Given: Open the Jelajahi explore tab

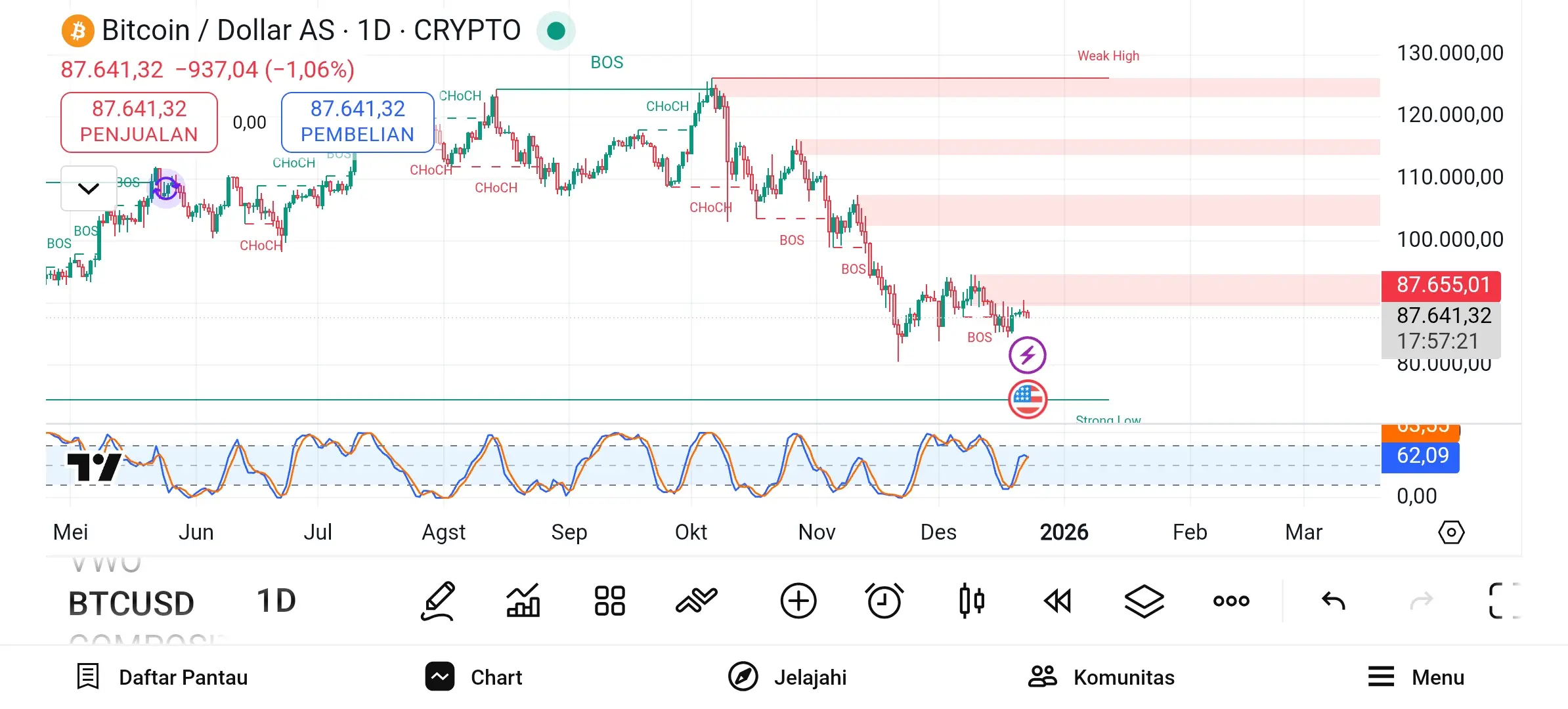Looking at the screenshot, I should [x=787, y=677].
